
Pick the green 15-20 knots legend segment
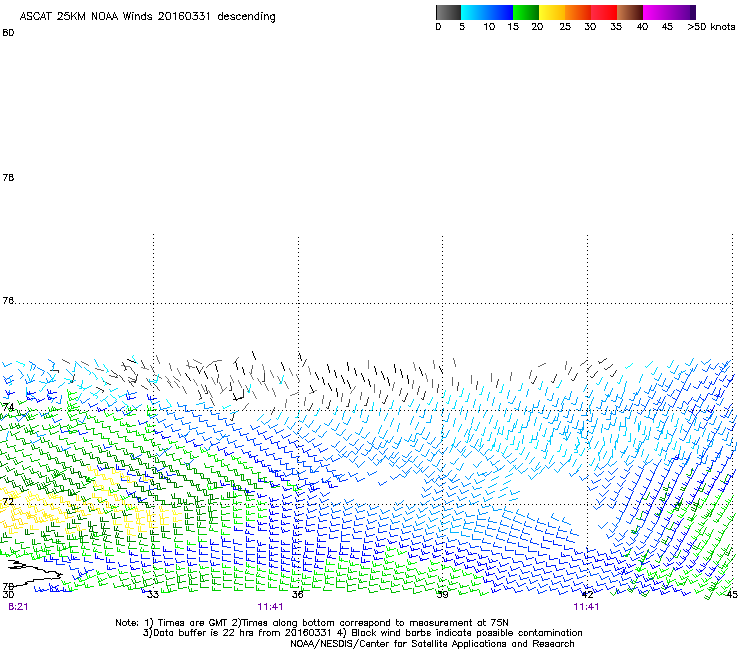526,12
